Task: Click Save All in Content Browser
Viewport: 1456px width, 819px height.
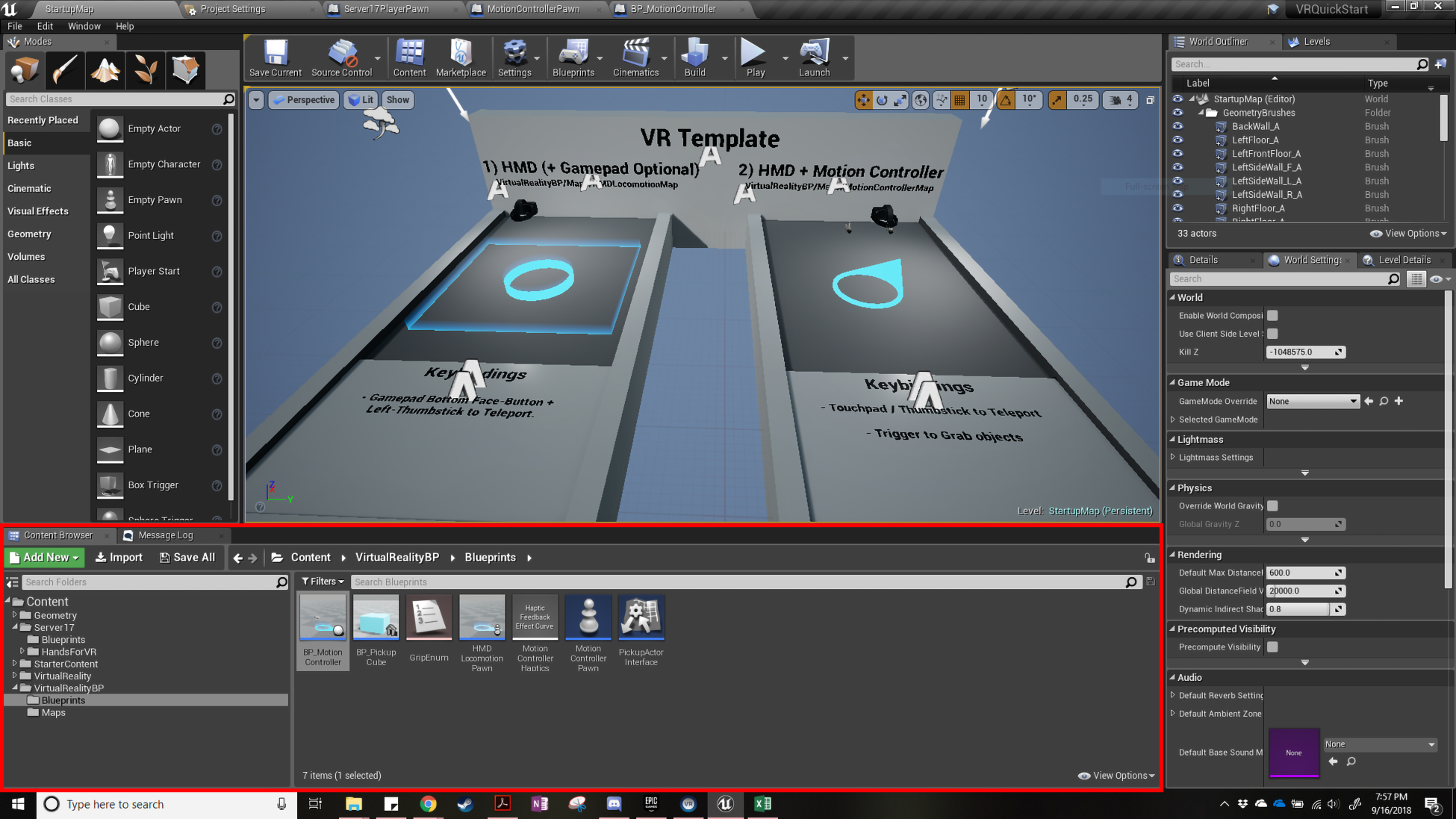Action: tap(187, 558)
